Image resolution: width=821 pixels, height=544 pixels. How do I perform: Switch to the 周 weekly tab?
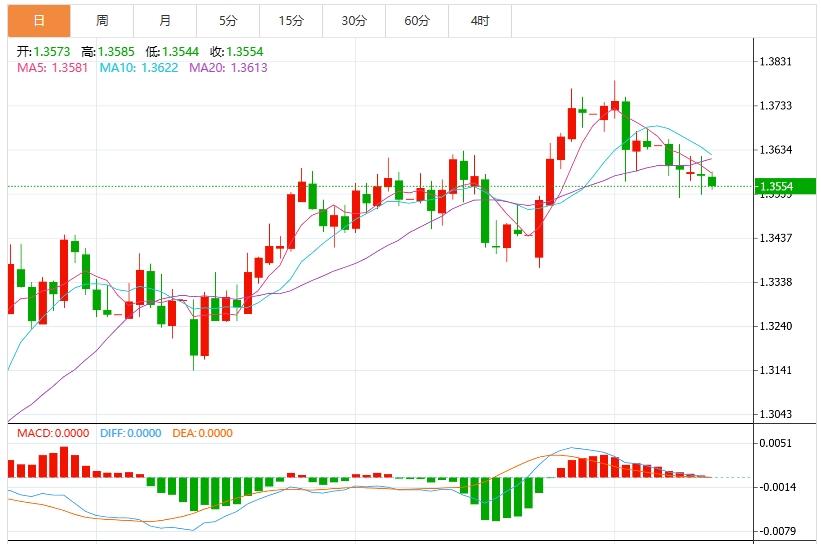coord(102,21)
